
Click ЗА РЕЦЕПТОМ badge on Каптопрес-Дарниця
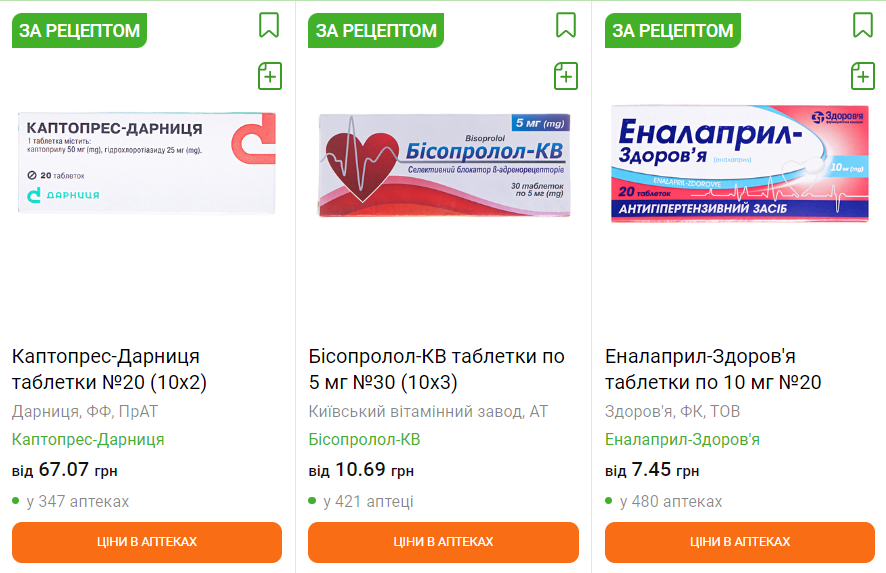80,31
